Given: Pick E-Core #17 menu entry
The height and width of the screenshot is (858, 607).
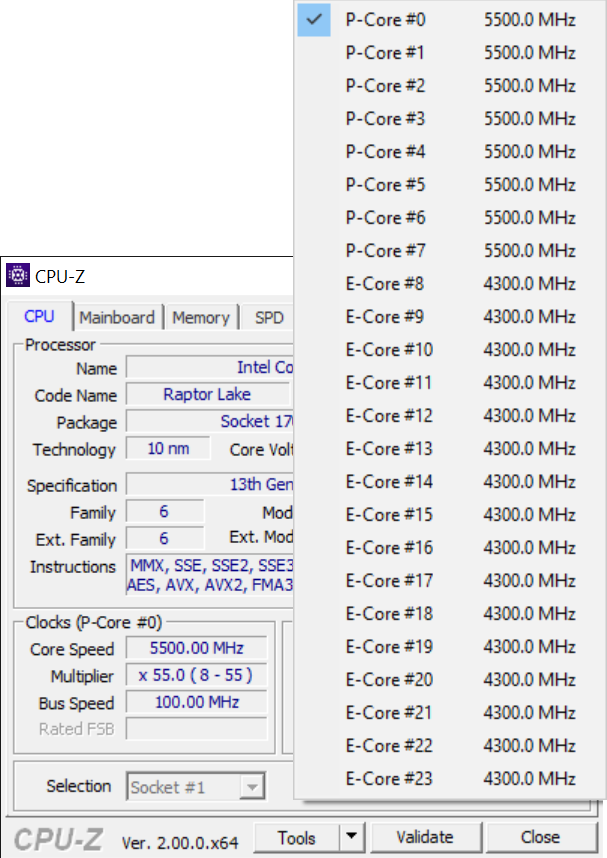Looking at the screenshot, I should (449, 581).
